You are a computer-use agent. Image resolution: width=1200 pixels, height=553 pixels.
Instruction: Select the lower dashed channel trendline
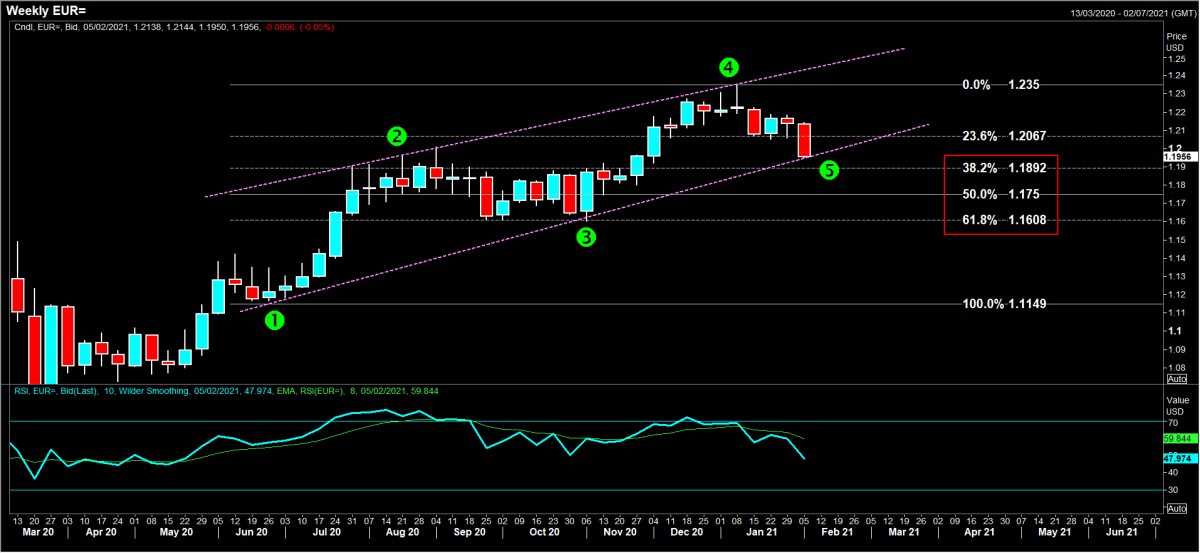coord(587,219)
